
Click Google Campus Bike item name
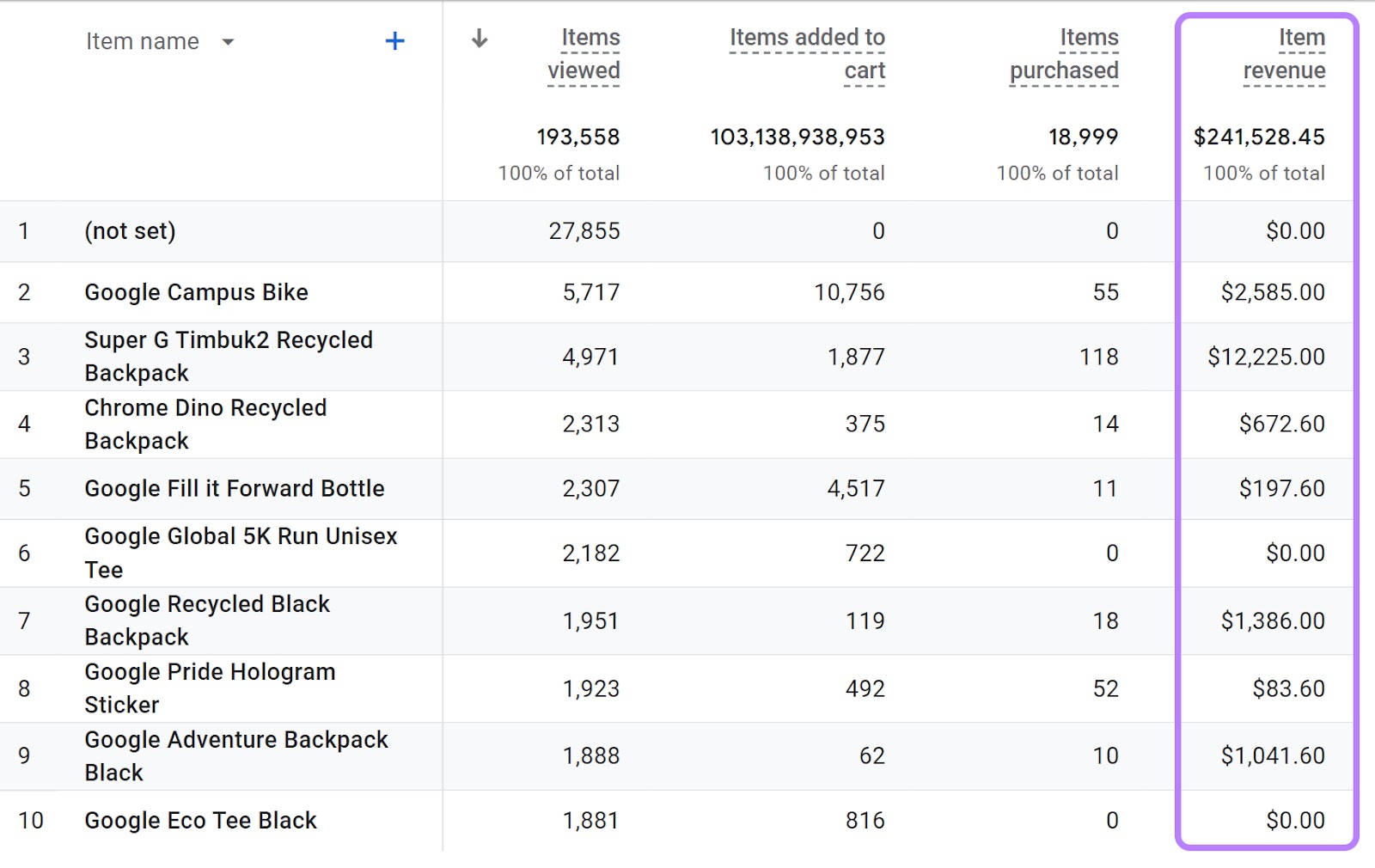click(196, 292)
